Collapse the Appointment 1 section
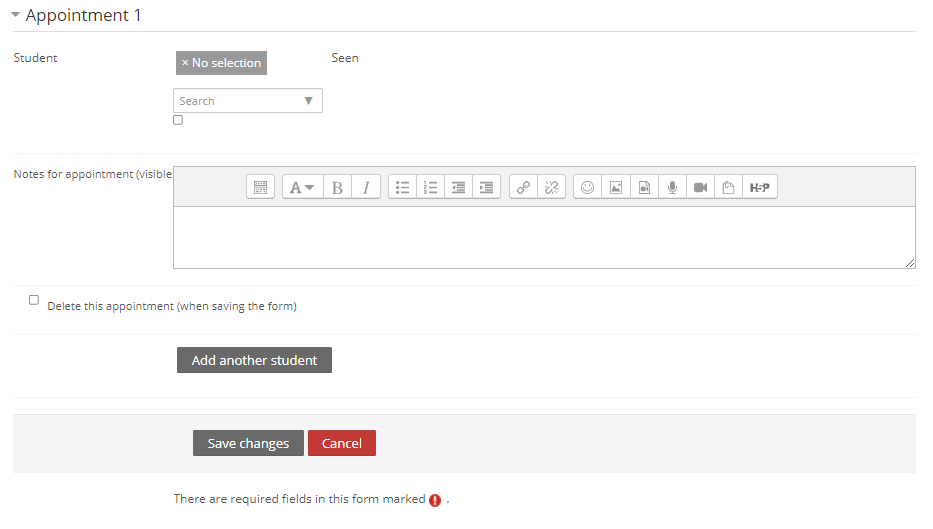The width and height of the screenshot is (933, 529). pos(15,14)
